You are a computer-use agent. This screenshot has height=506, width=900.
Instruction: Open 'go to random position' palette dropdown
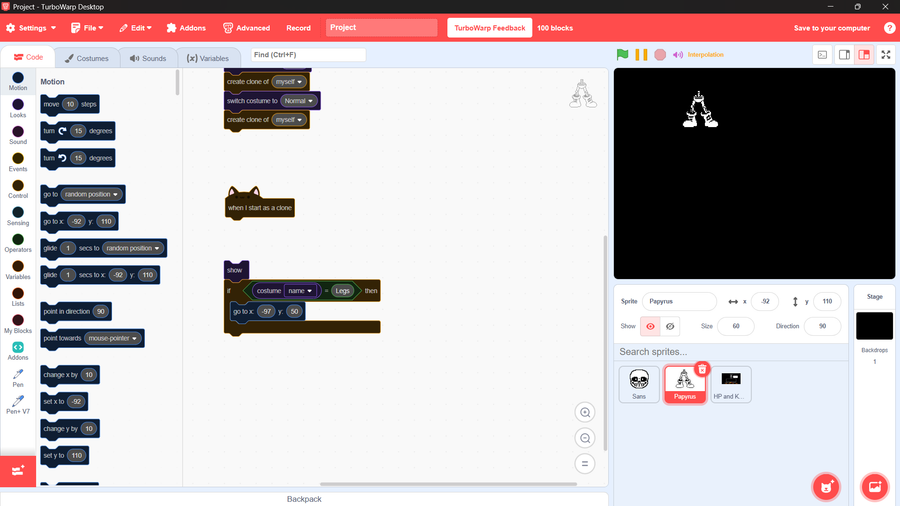click(91, 194)
